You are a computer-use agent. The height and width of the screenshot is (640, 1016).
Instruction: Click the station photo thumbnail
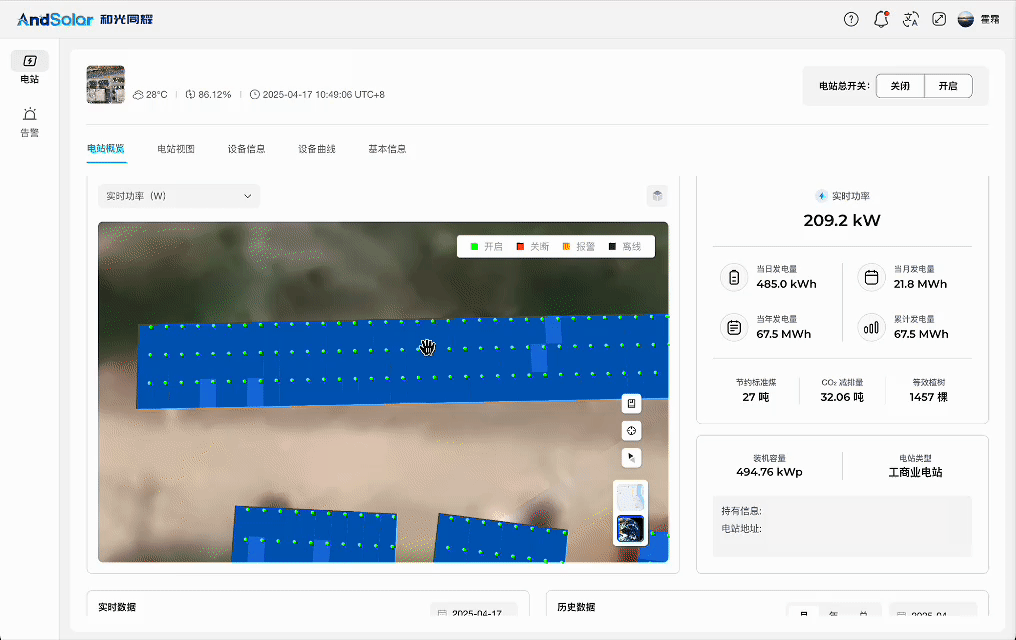106,85
